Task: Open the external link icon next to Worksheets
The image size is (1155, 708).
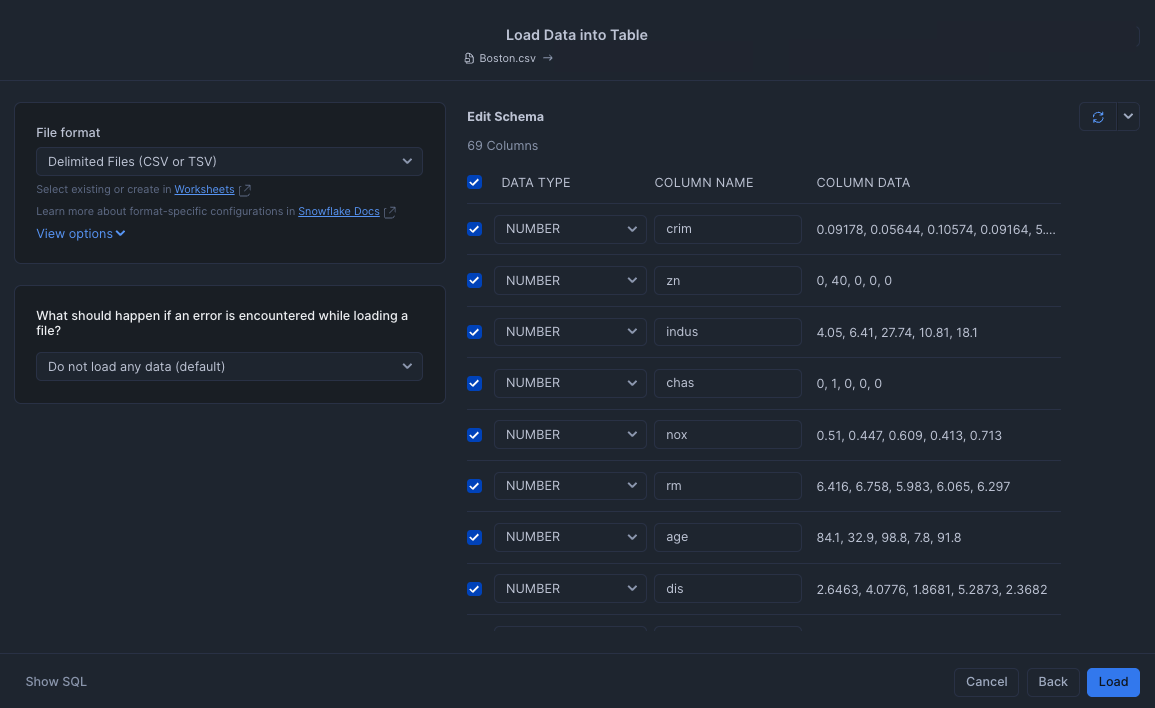Action: coord(244,189)
